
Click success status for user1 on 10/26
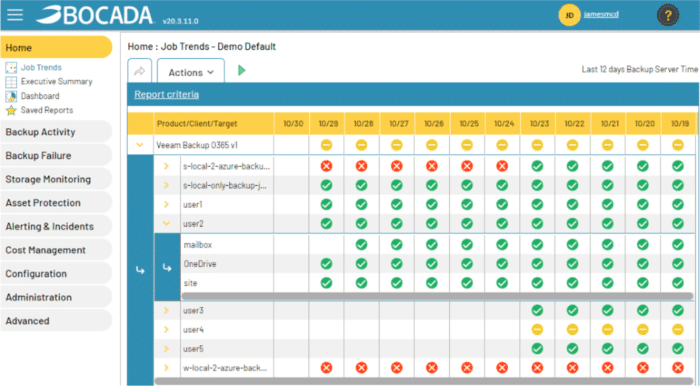[x=432, y=204]
